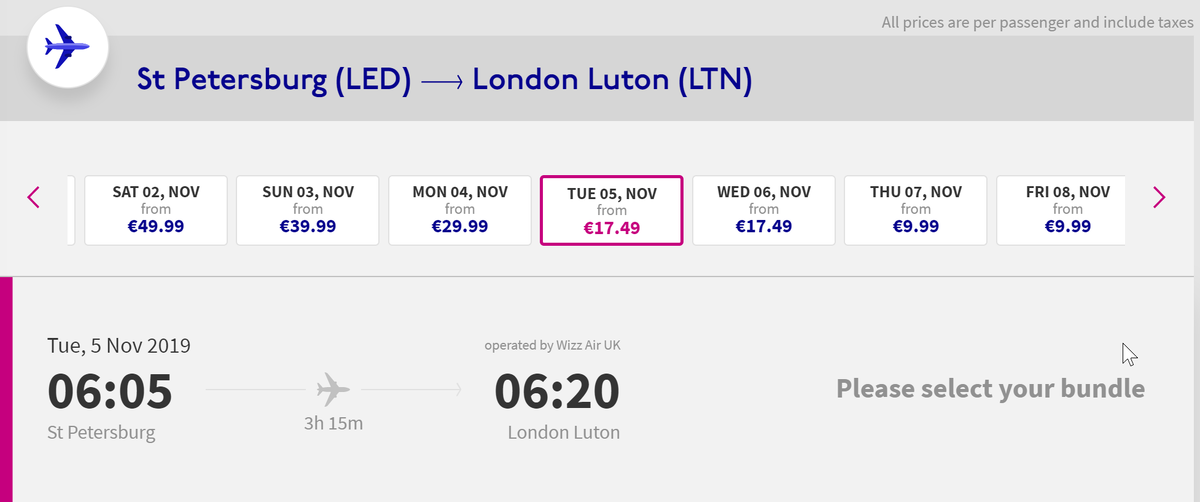Click the blue airplane icon in the circle
1200x502 pixels.
[x=67, y=48]
